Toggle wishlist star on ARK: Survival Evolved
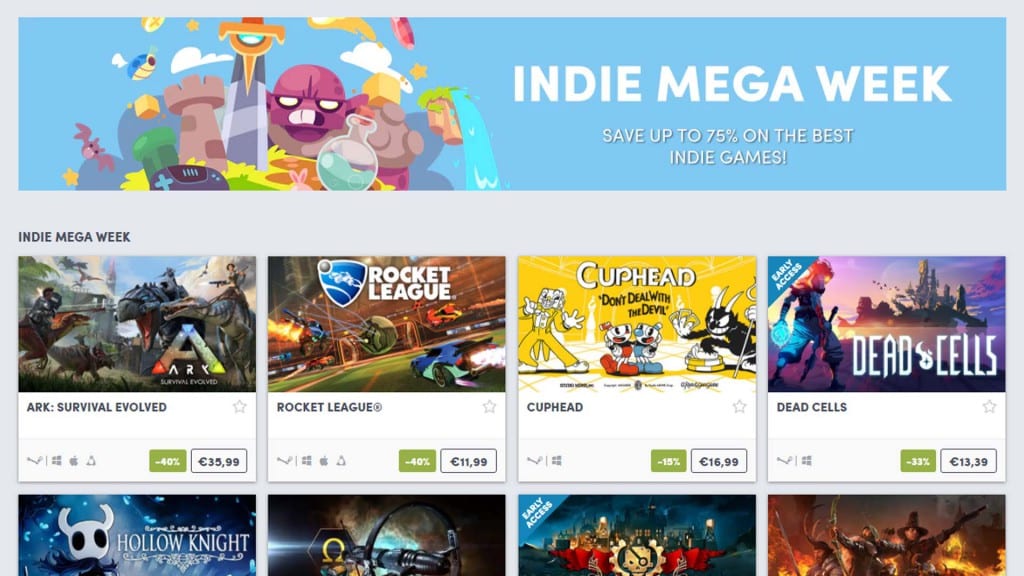This screenshot has height=576, width=1024. click(x=240, y=407)
